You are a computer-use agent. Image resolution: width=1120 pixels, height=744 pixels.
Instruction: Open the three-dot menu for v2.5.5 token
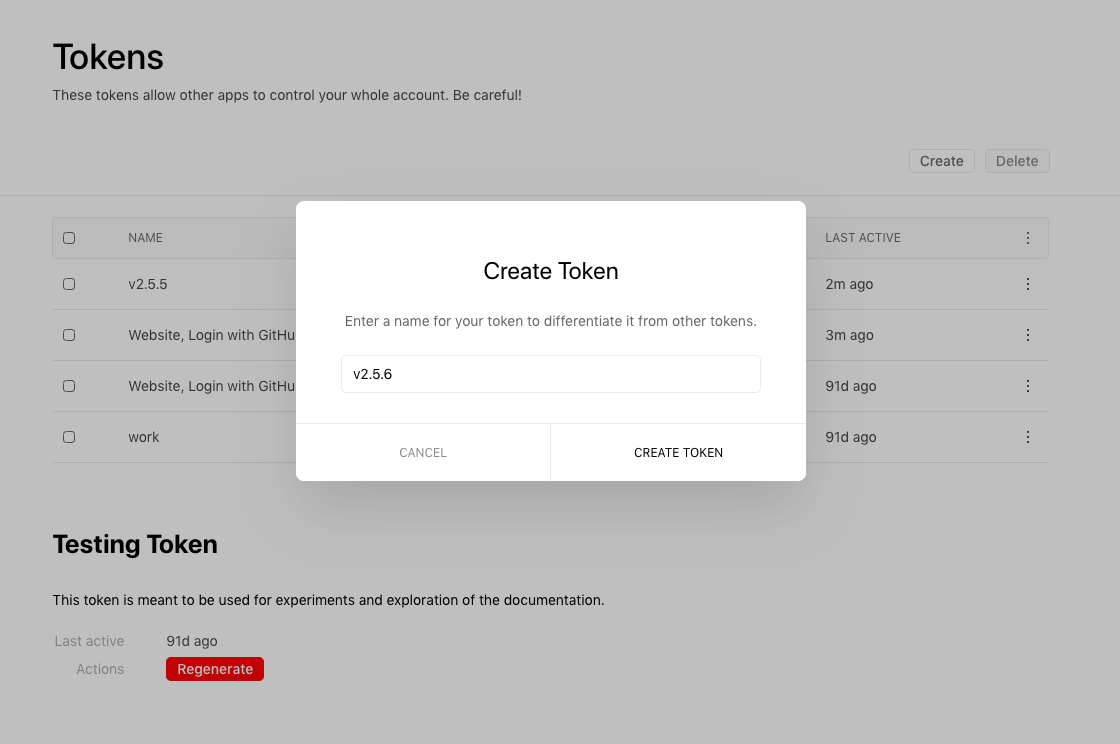1028,284
